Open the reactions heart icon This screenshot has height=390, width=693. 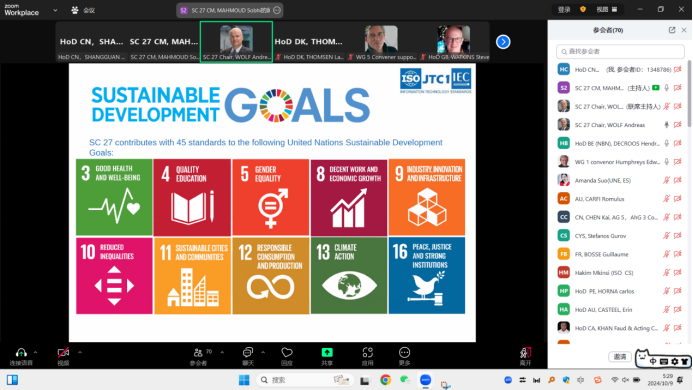point(287,352)
